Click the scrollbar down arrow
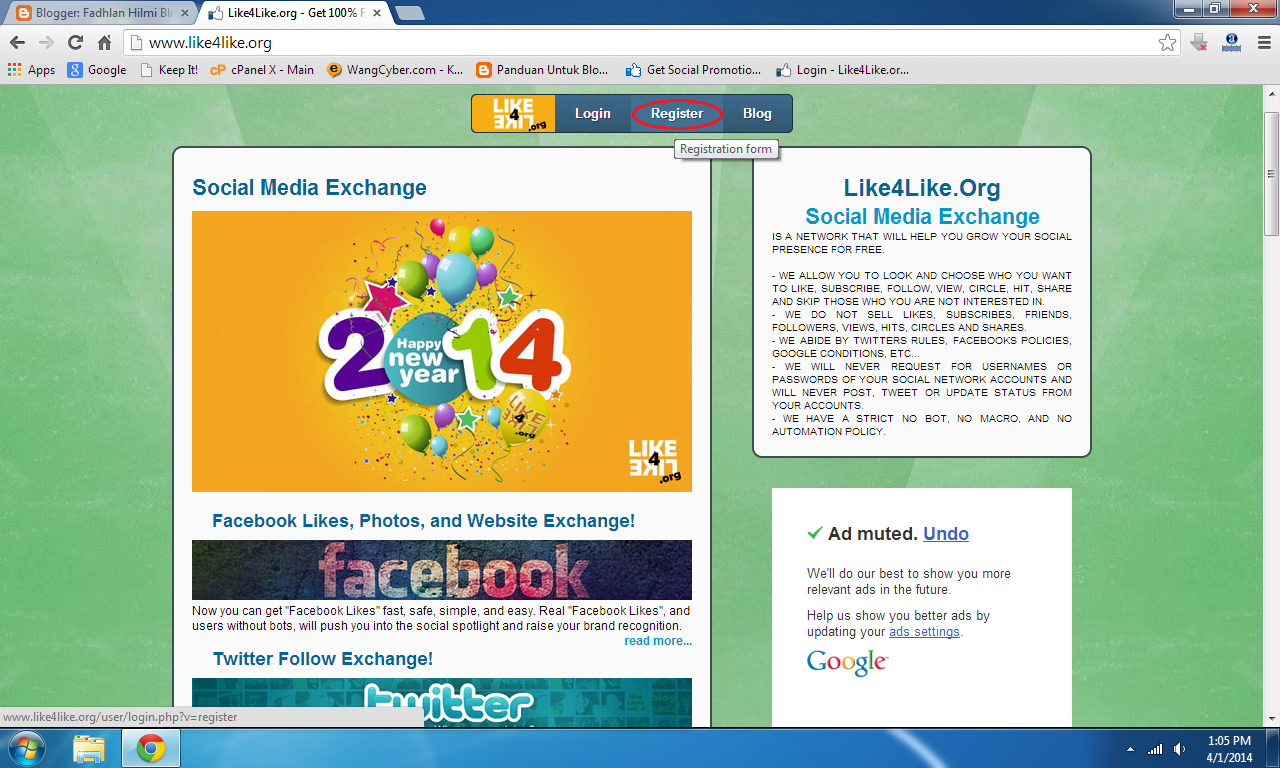This screenshot has width=1280, height=768. click(1271, 718)
